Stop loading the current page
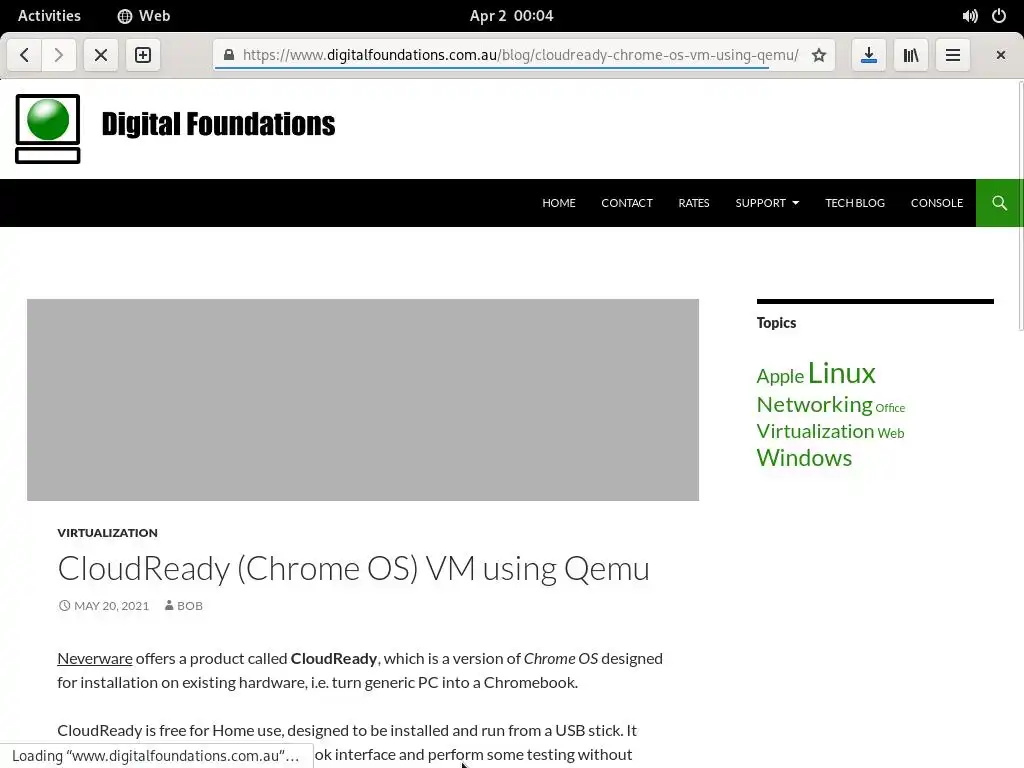 [101, 55]
